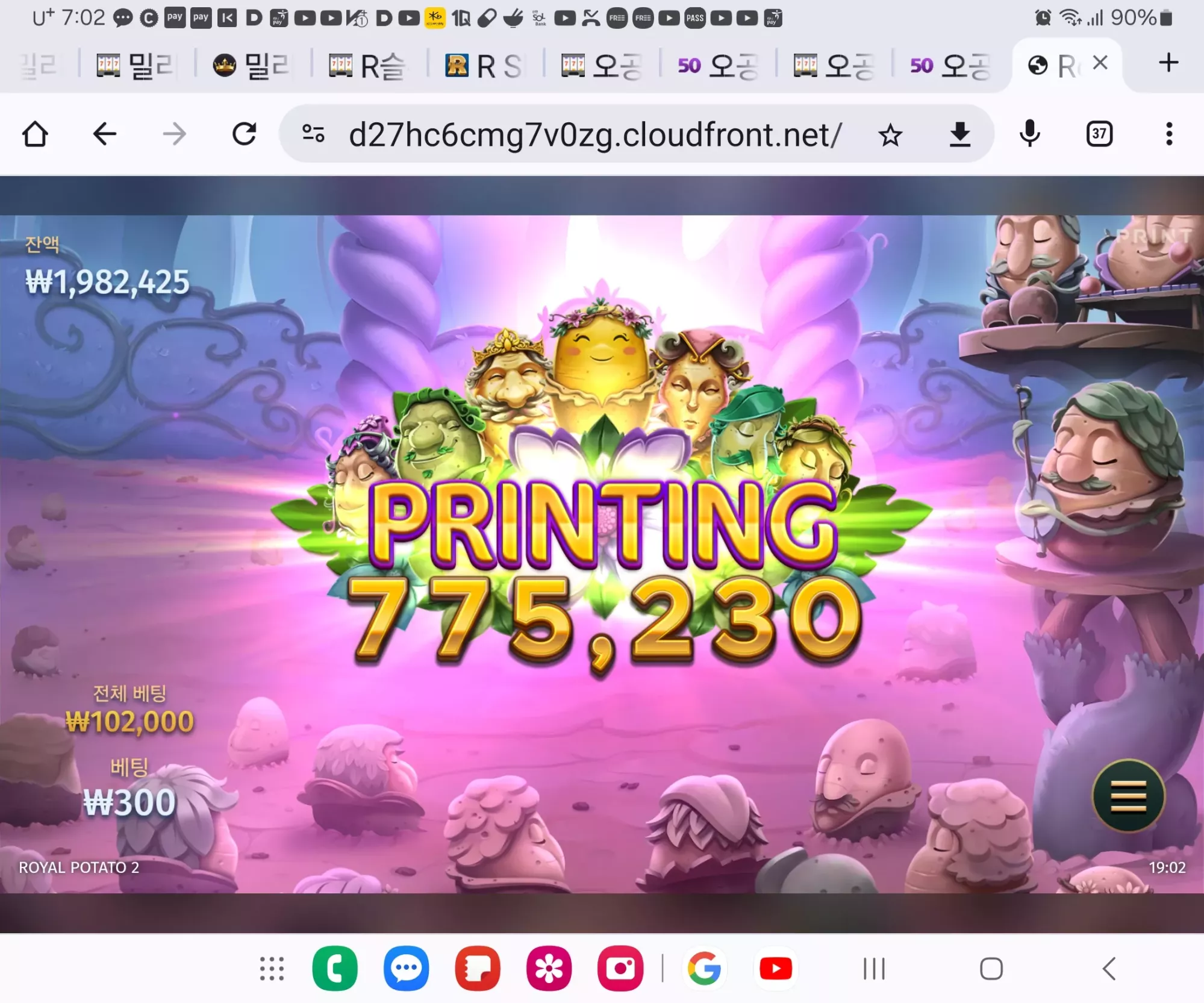This screenshot has height=1003, width=1204.
Task: Go back with the browser back arrow
Action: click(105, 134)
